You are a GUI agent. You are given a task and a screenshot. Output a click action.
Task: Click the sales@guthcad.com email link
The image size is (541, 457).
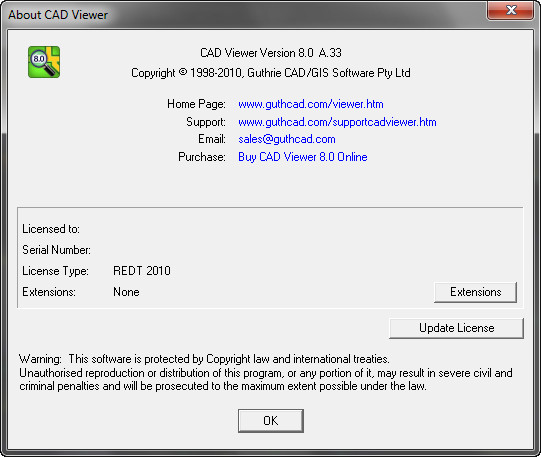[287, 139]
